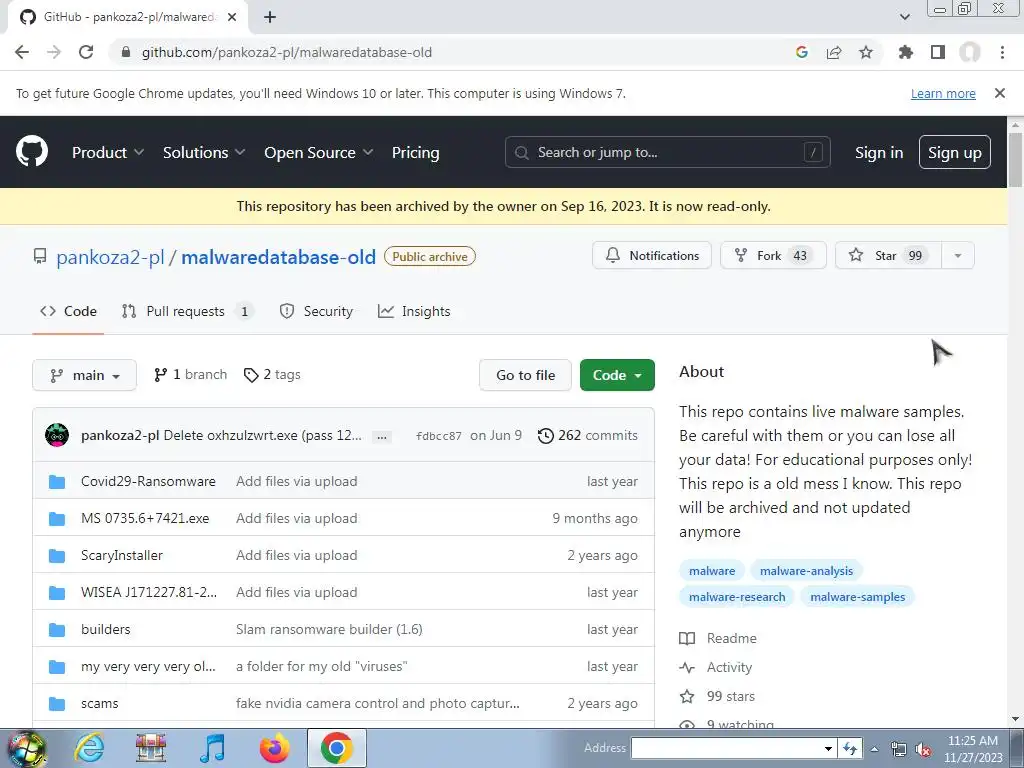Click Sign in
The image size is (1024, 768).
click(x=879, y=152)
